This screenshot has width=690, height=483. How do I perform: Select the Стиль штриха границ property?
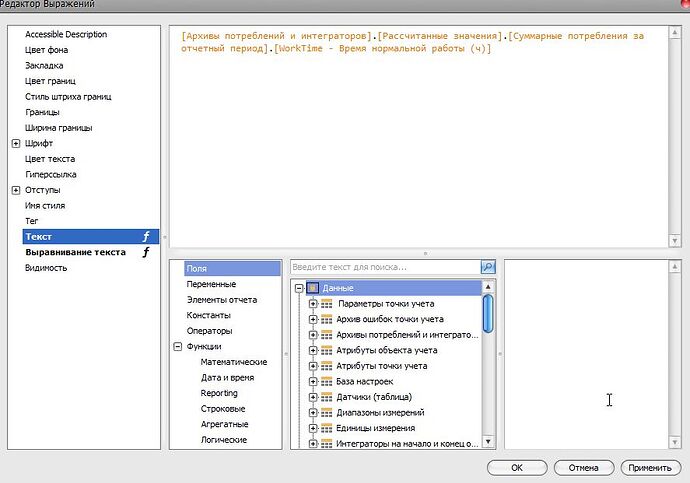point(68,97)
